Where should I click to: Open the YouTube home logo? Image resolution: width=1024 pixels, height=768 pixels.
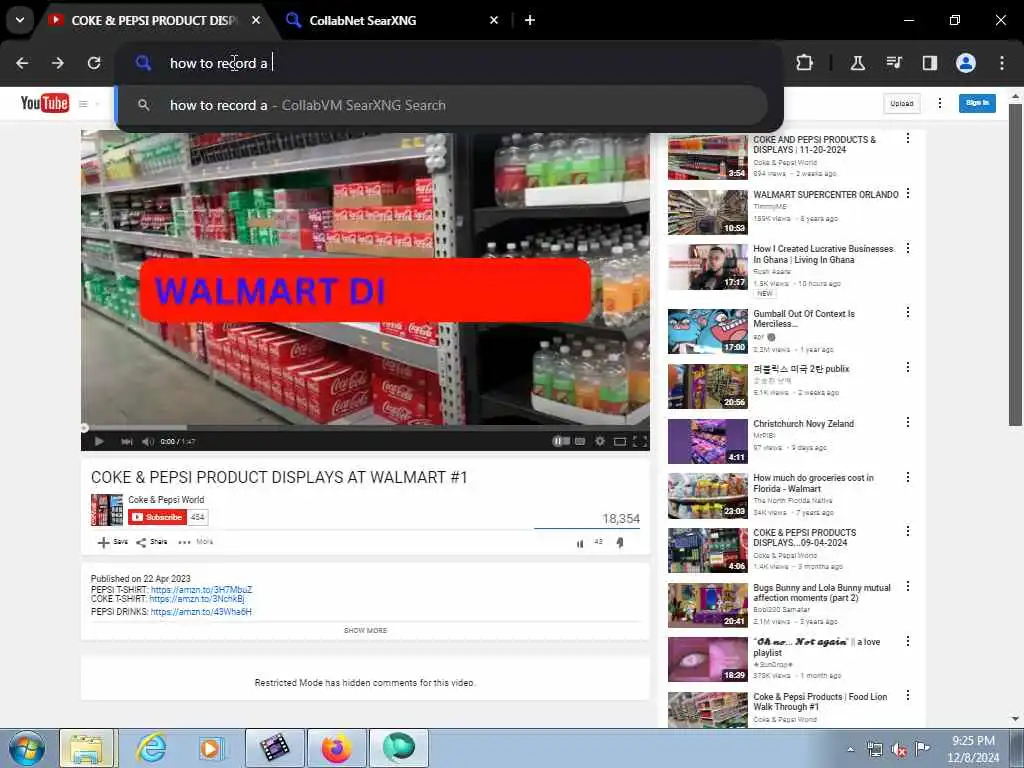[44, 103]
